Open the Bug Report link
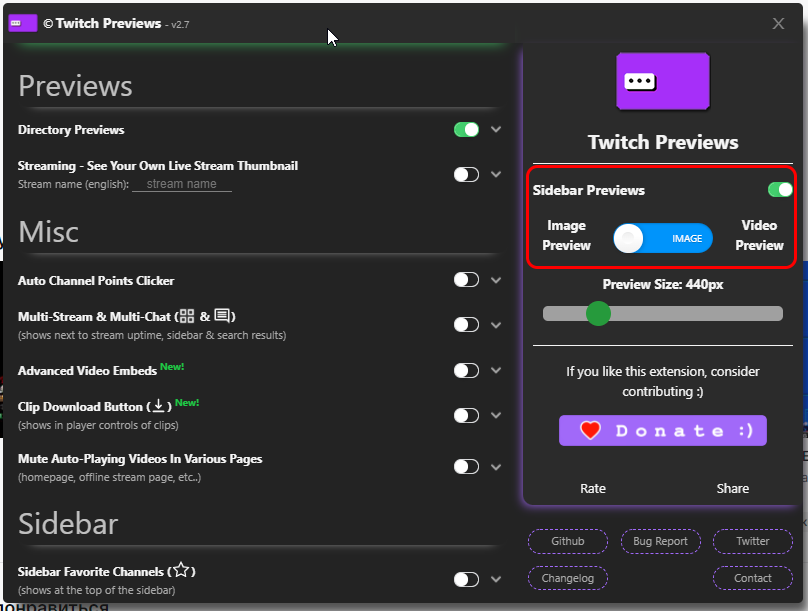Screen dimensions: 808x611 660,541
